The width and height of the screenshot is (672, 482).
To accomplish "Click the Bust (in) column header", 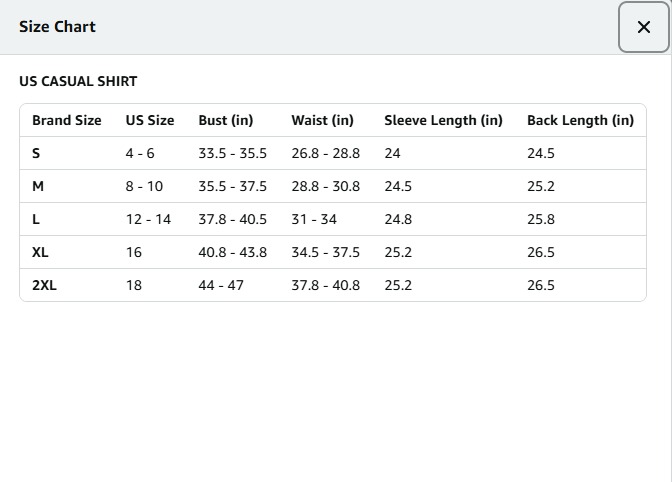I will tap(226, 120).
